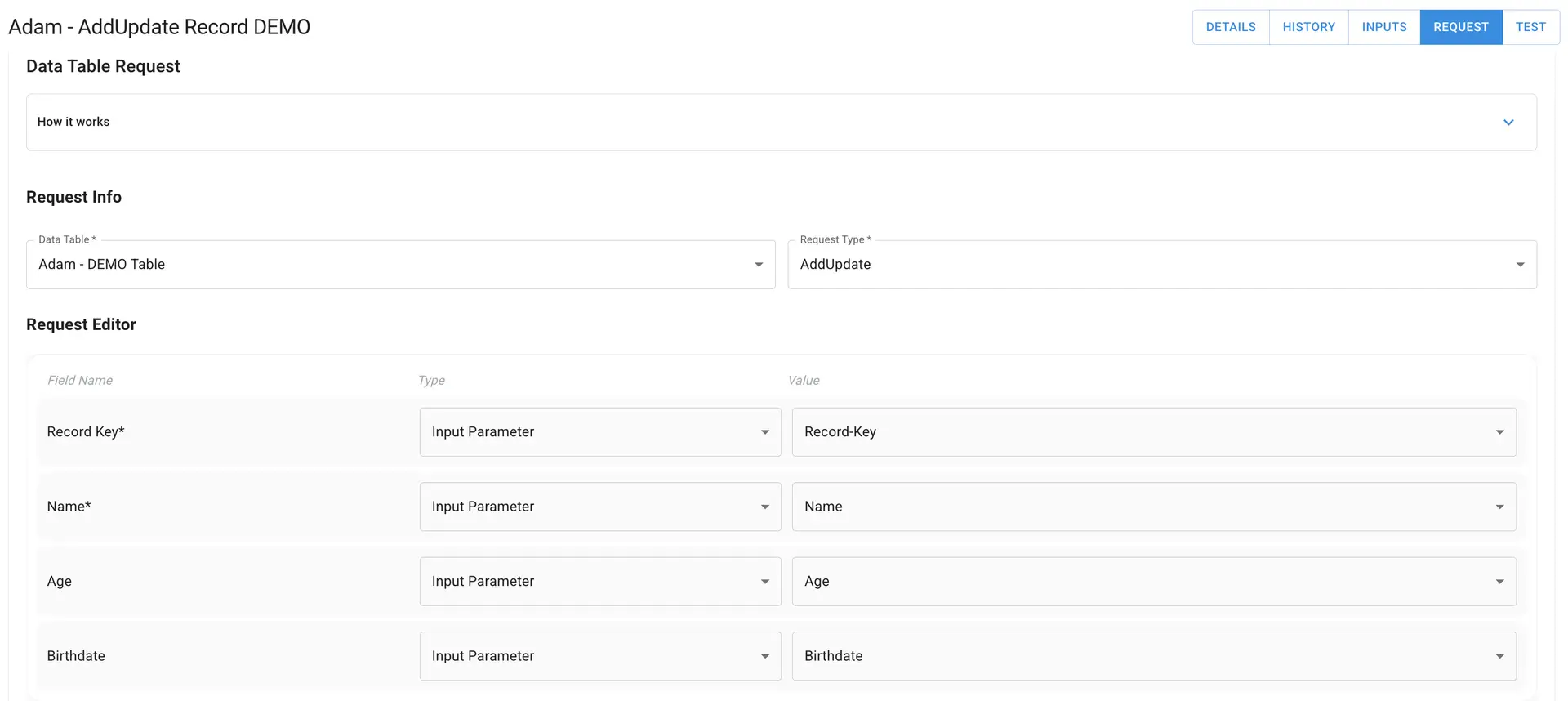Open Type dropdown for Age row

[600, 582]
